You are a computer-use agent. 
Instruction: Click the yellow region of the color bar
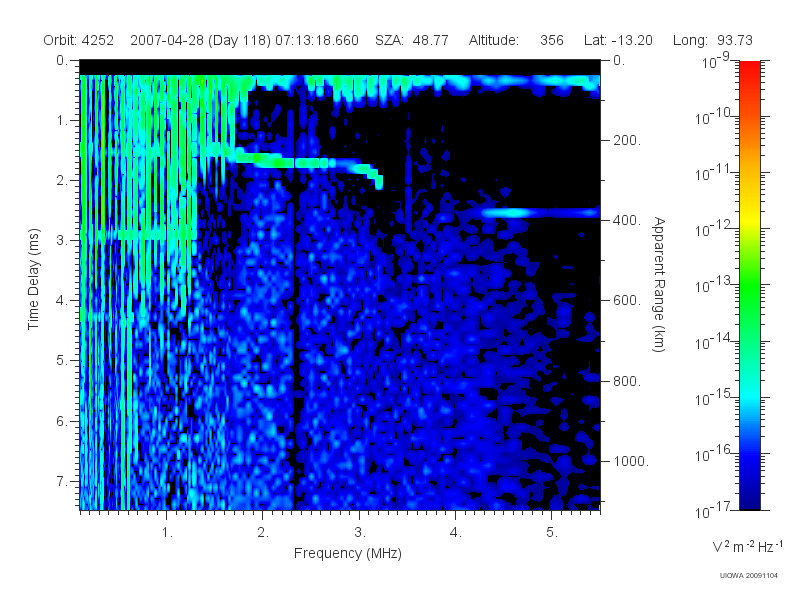[749, 219]
